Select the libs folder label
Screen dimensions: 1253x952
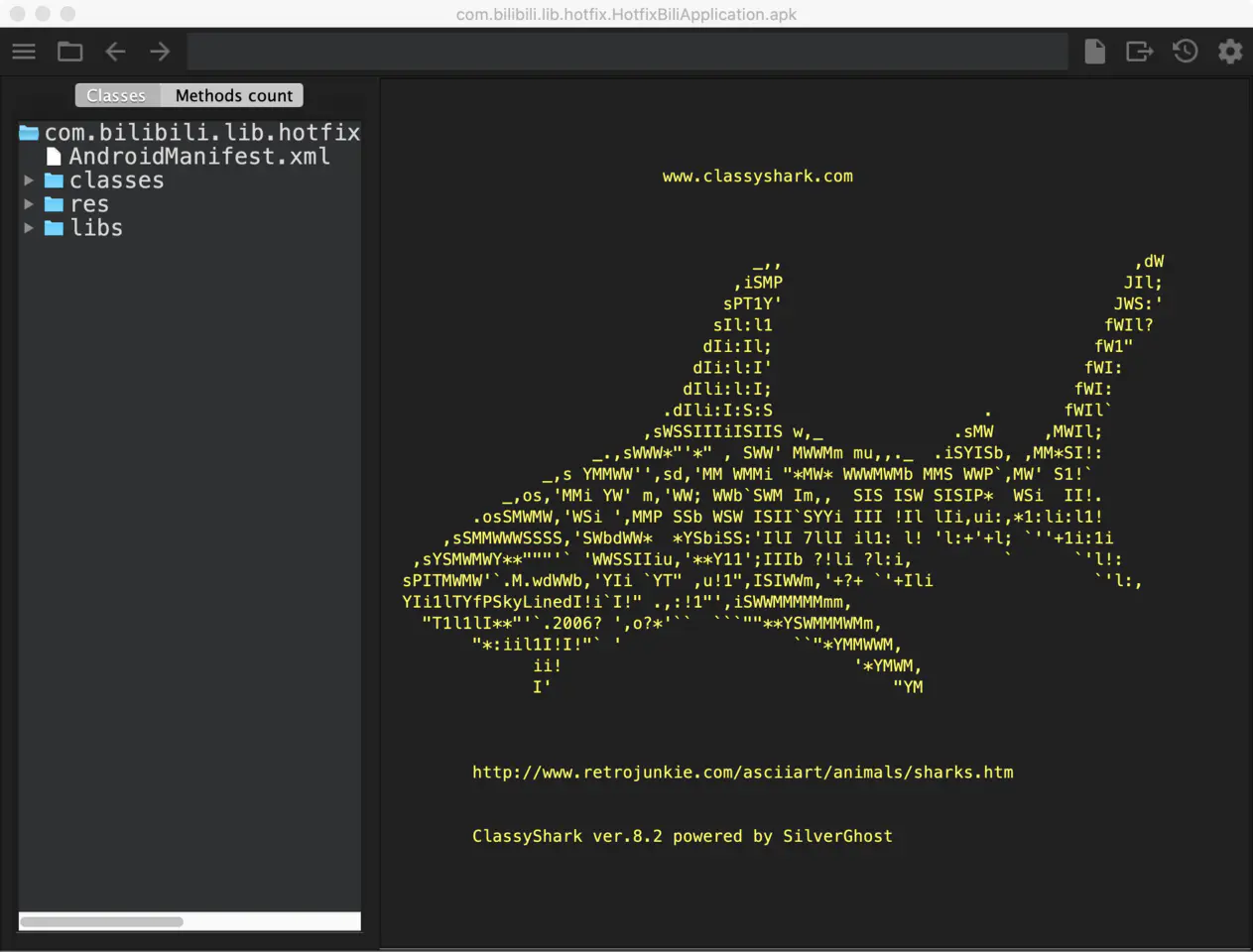tap(96, 228)
